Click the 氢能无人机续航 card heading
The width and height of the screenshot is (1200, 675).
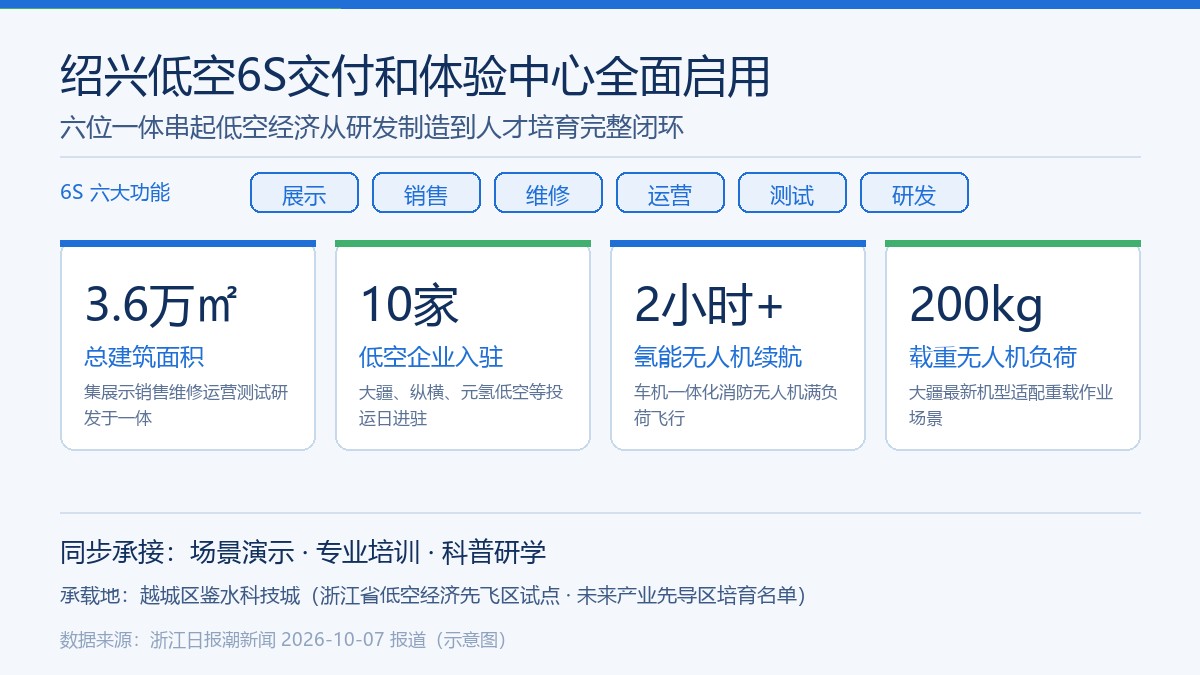tap(718, 357)
